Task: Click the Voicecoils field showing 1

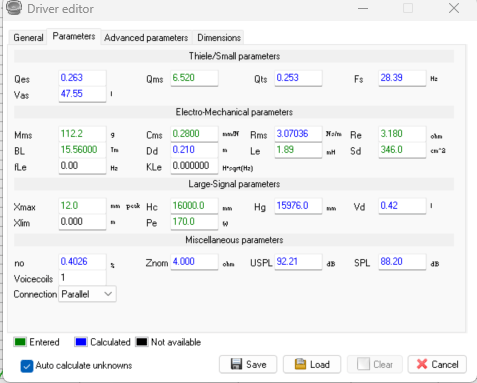Action: click(82, 278)
